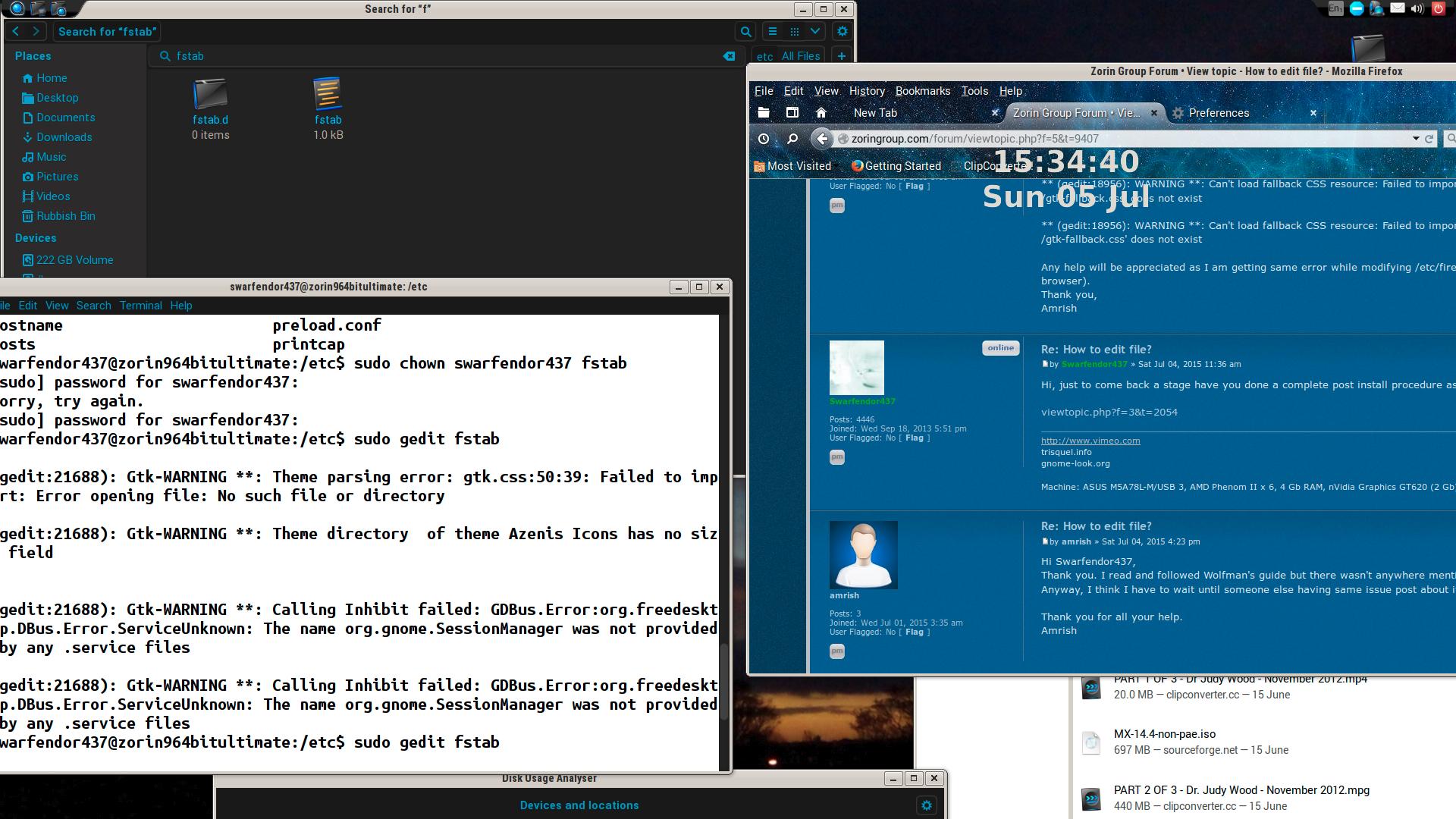The image size is (1456, 819).
Task: Switch file manager to grid view
Action: (794, 32)
